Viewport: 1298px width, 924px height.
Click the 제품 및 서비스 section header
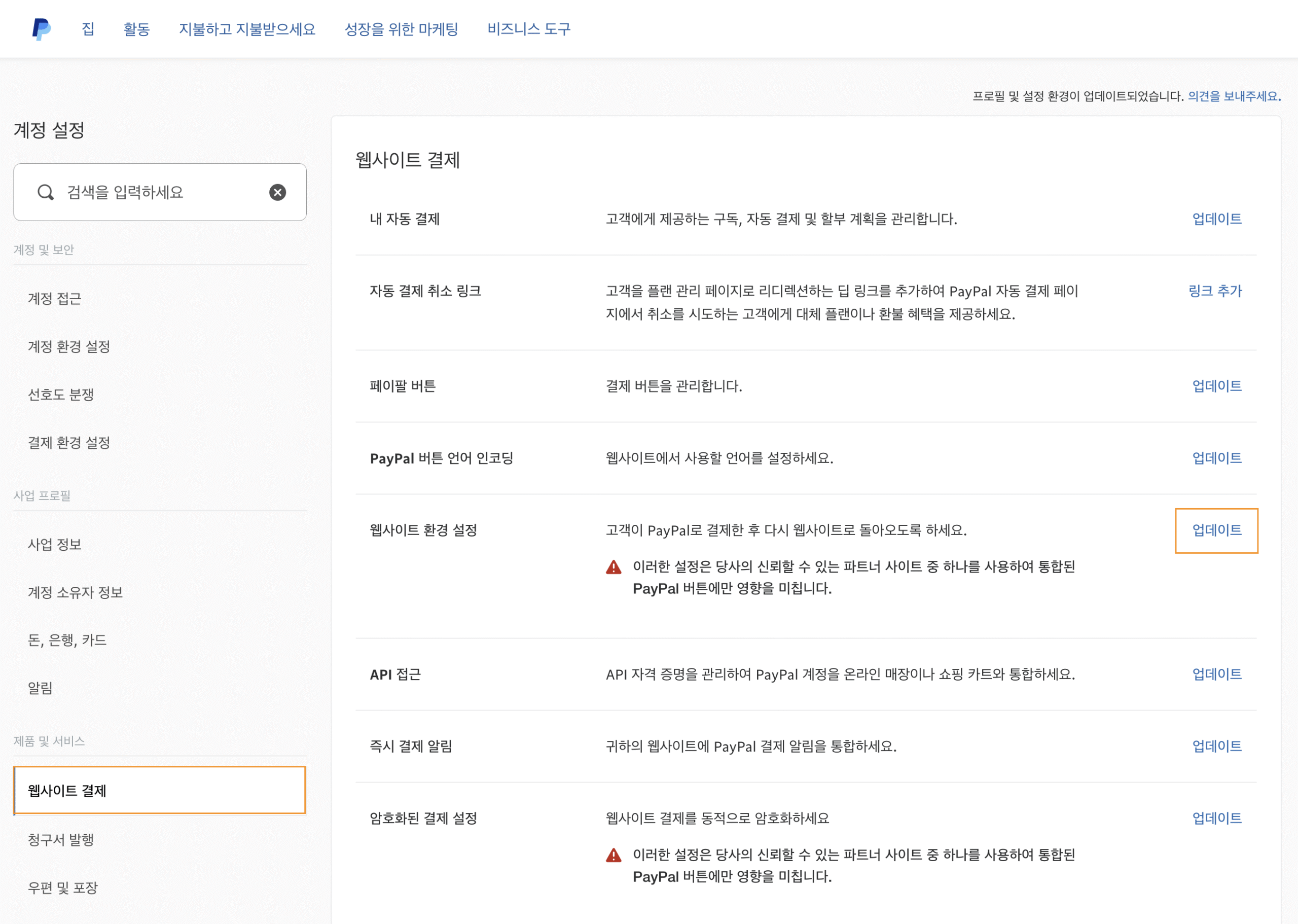[x=49, y=741]
